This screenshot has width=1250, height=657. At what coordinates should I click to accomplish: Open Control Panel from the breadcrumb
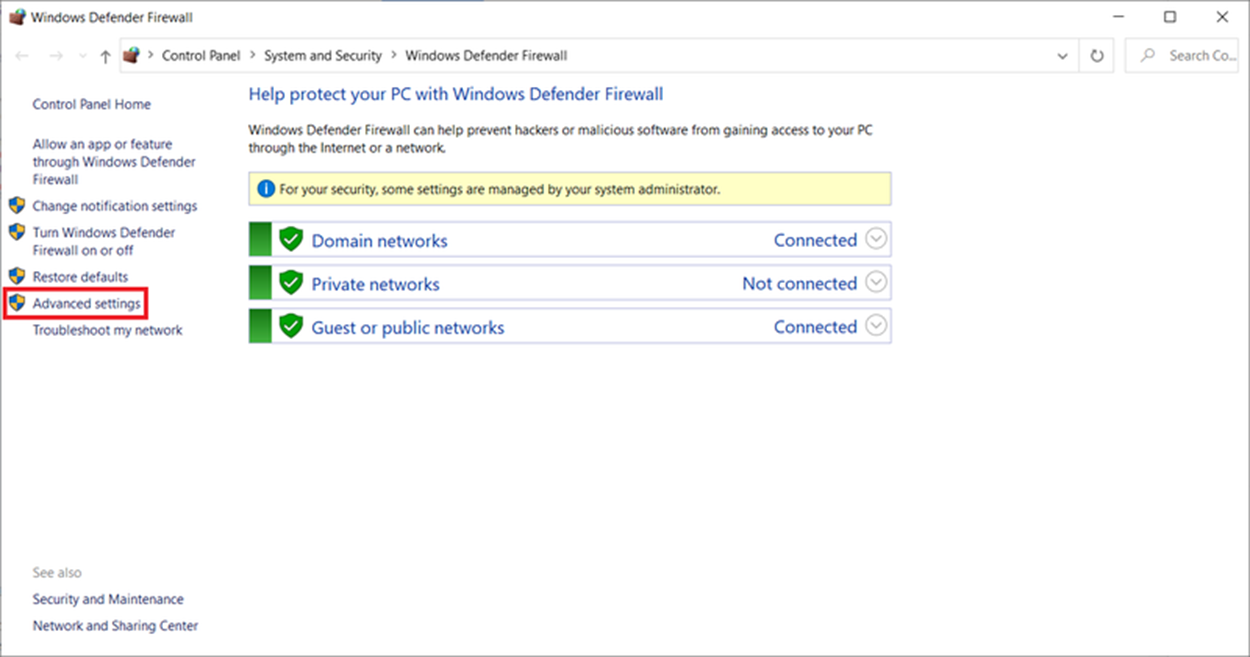click(x=200, y=55)
